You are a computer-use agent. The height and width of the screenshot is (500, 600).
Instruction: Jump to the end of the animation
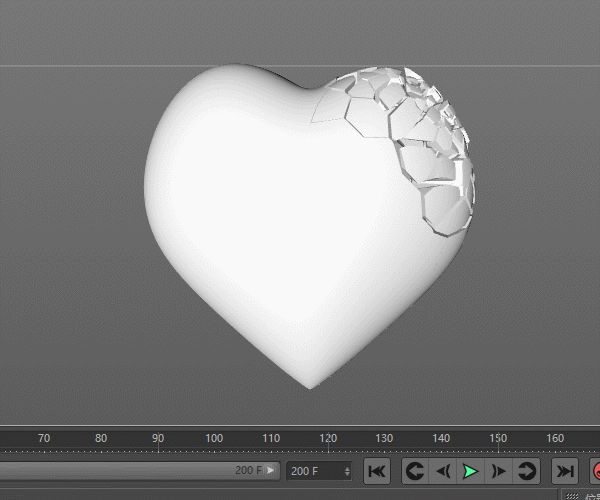click(x=565, y=471)
